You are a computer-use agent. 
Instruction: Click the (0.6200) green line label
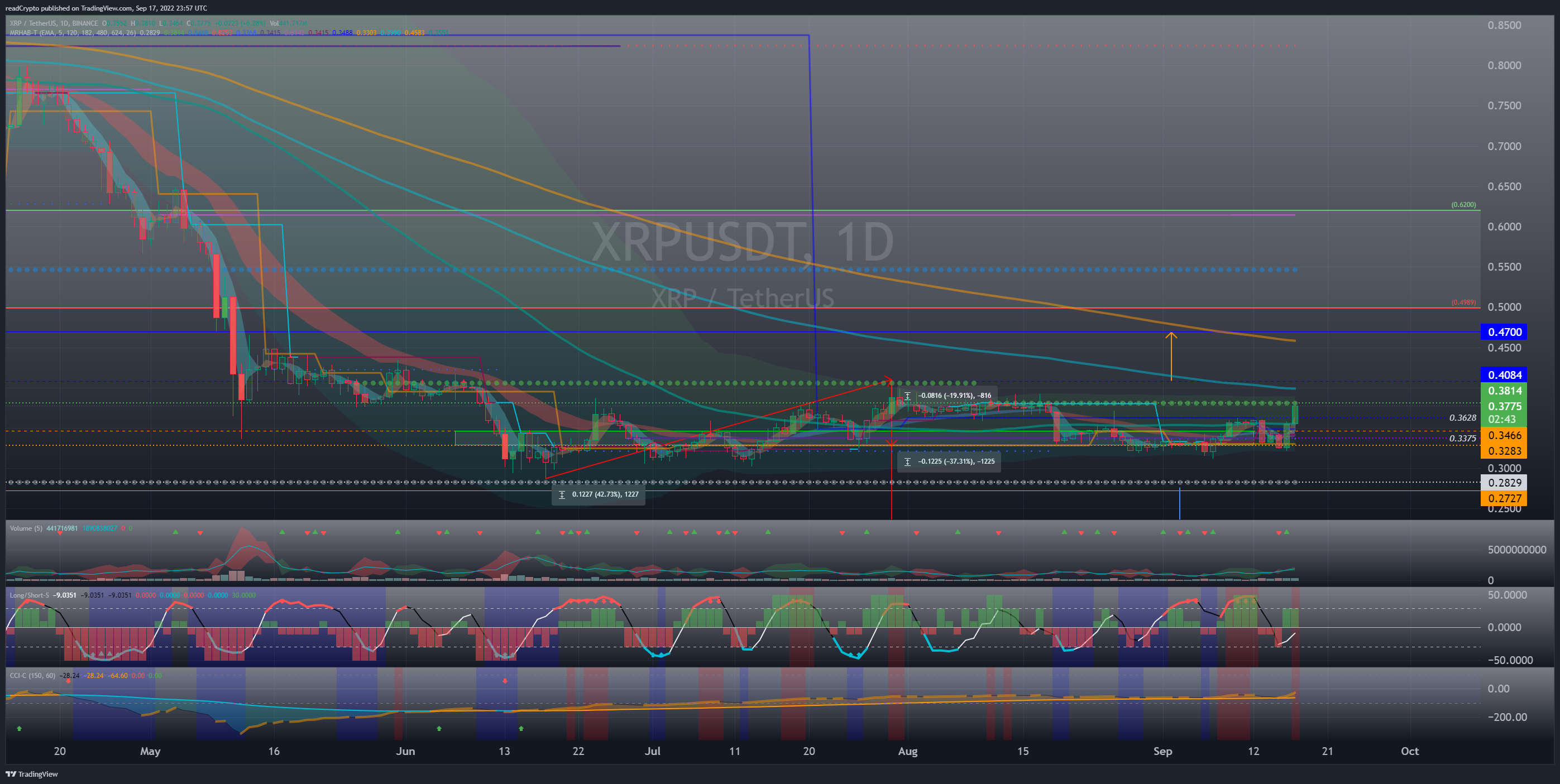pyautogui.click(x=1463, y=205)
